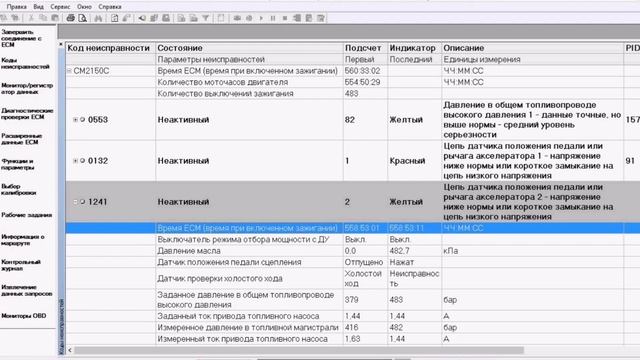The width and height of the screenshot is (640, 360).
Task: Click the Stop toolbar button
Action: [x=285, y=18]
